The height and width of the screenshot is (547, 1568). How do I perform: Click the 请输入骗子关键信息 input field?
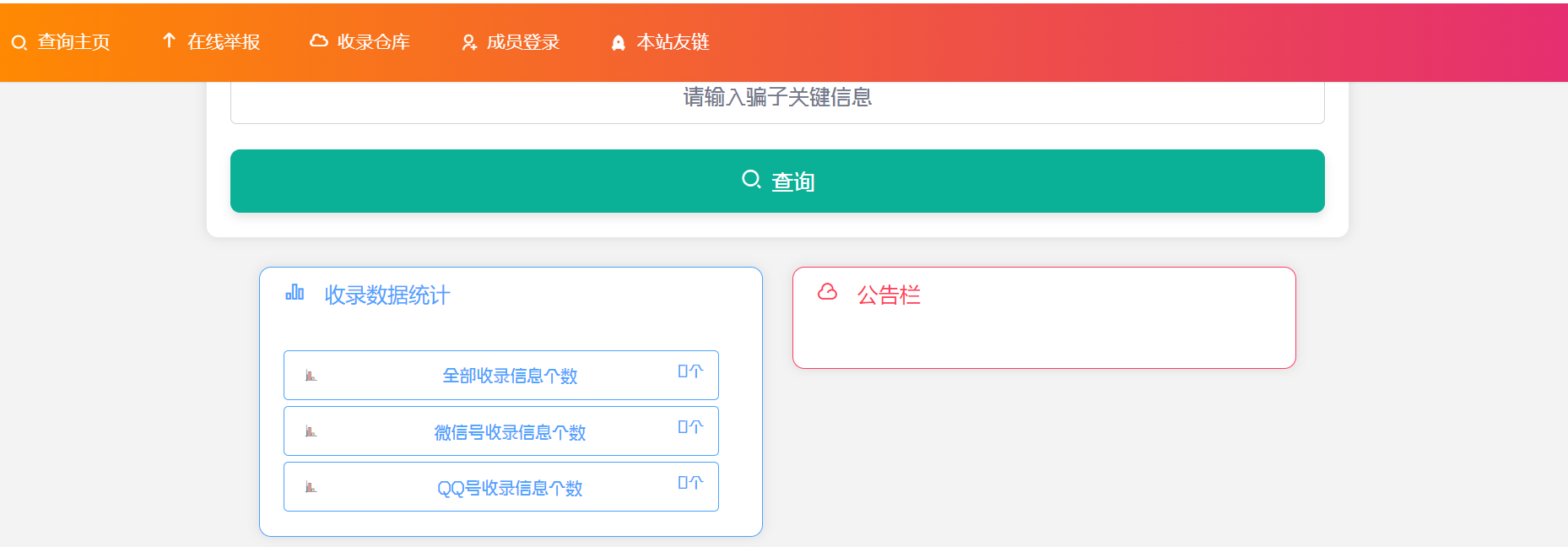[777, 97]
